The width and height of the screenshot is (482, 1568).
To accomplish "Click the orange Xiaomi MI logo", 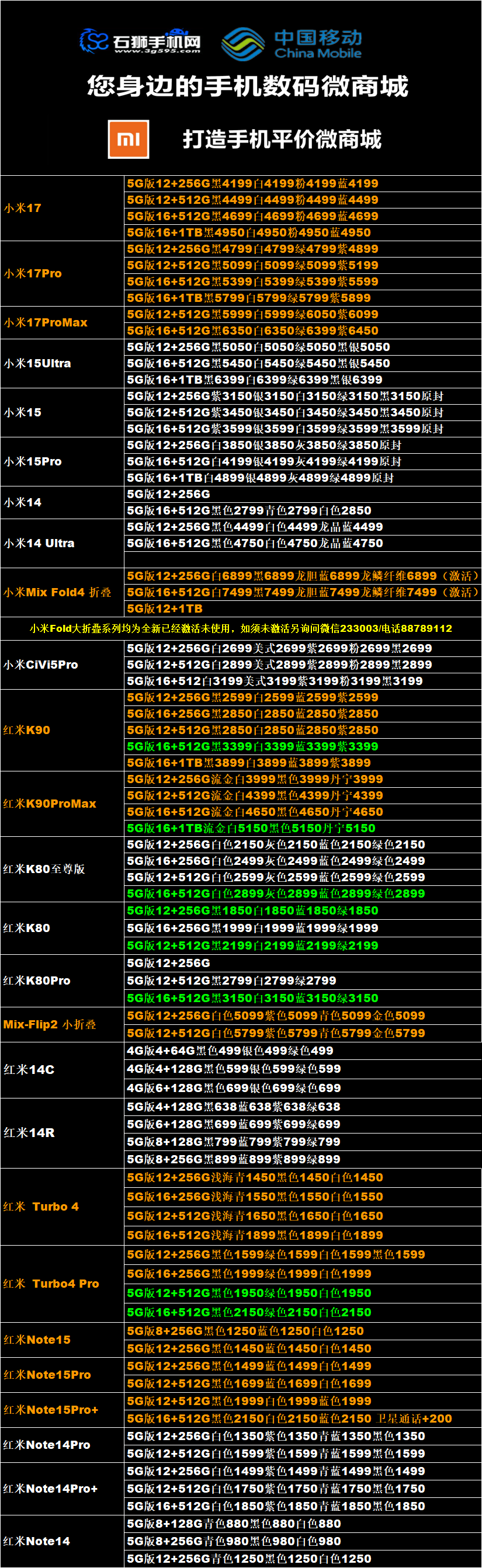I will (129, 140).
